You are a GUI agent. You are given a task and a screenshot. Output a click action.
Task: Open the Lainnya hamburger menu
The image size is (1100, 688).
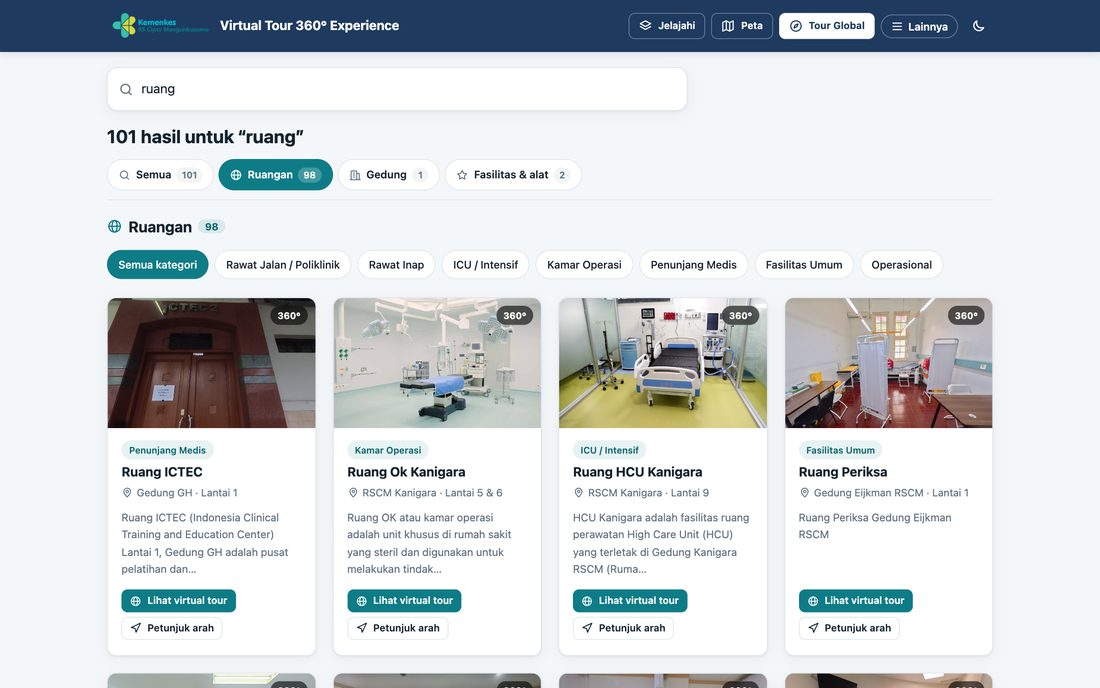tap(919, 27)
